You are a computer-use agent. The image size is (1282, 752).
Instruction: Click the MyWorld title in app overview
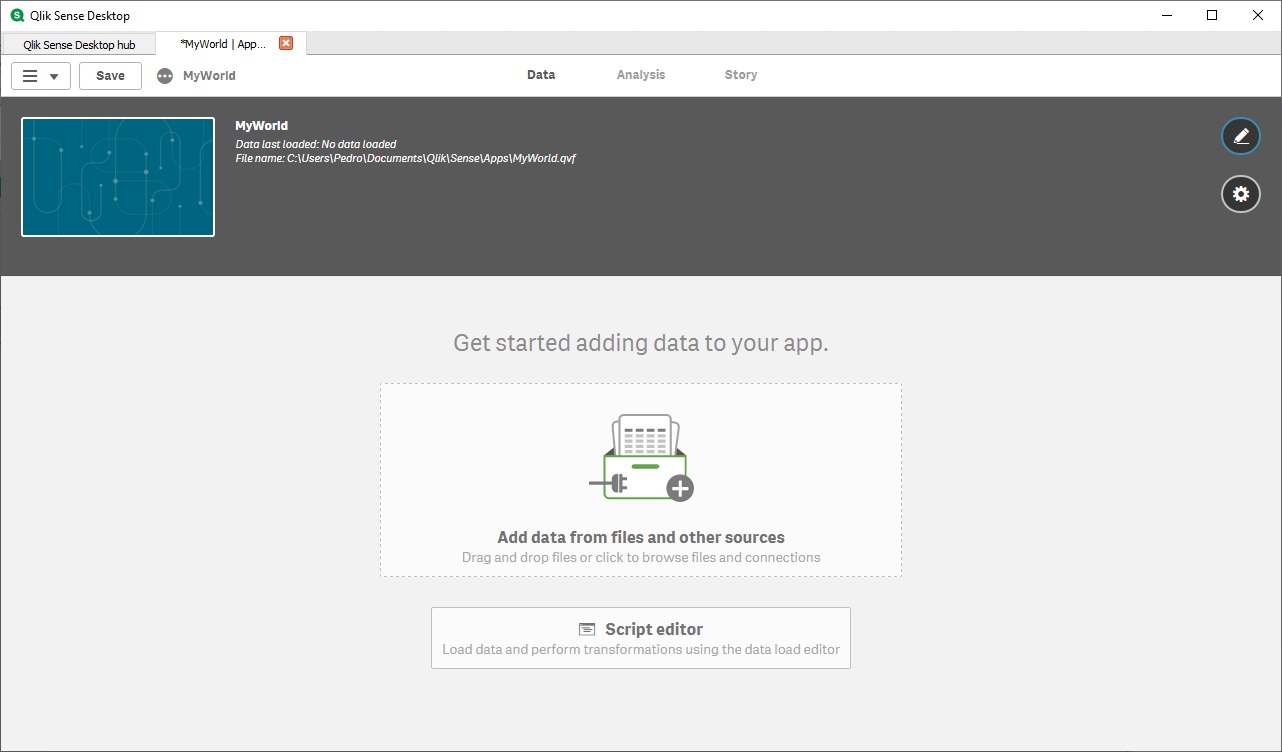click(261, 126)
